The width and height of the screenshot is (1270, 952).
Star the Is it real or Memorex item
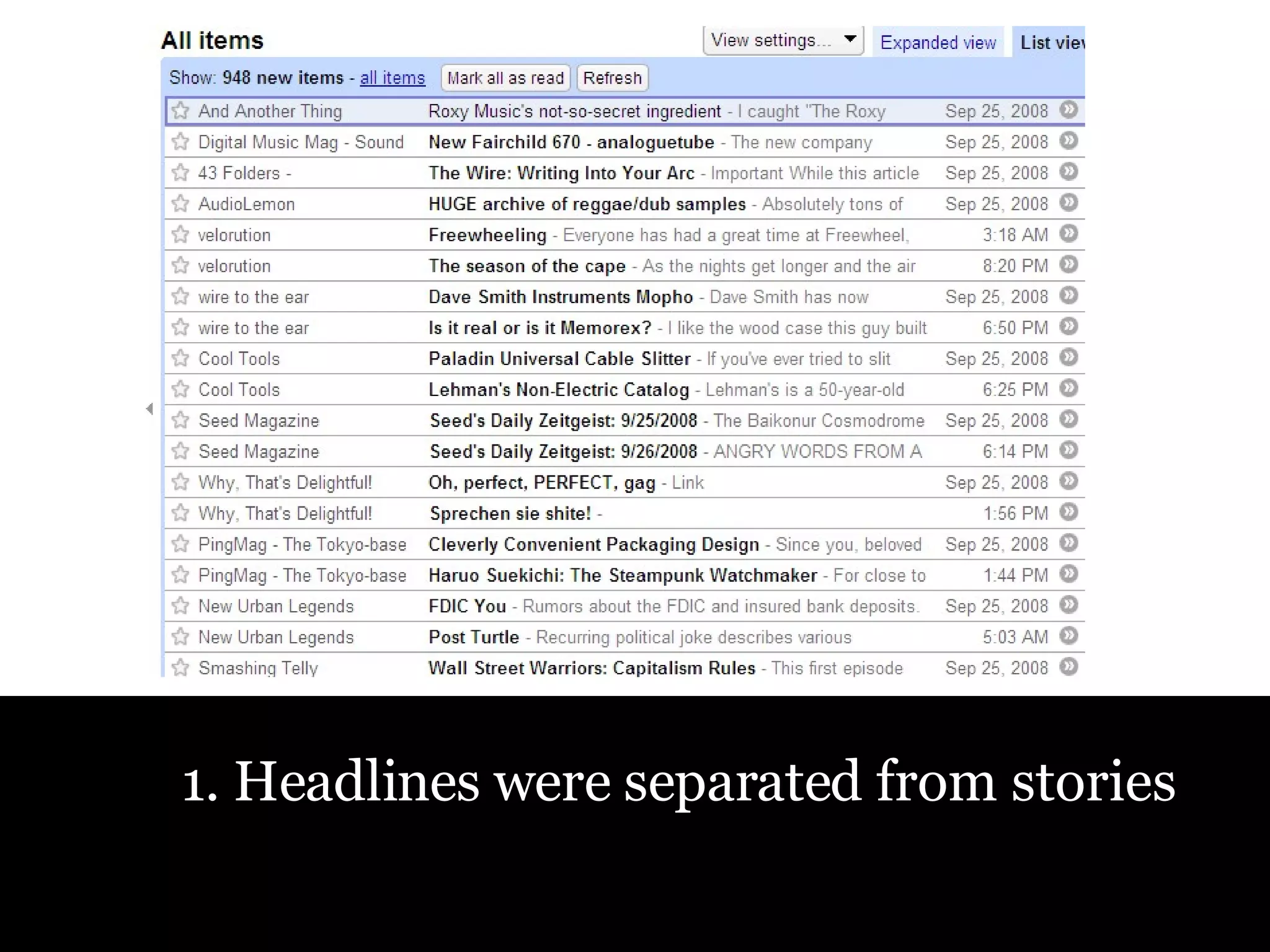(180, 327)
